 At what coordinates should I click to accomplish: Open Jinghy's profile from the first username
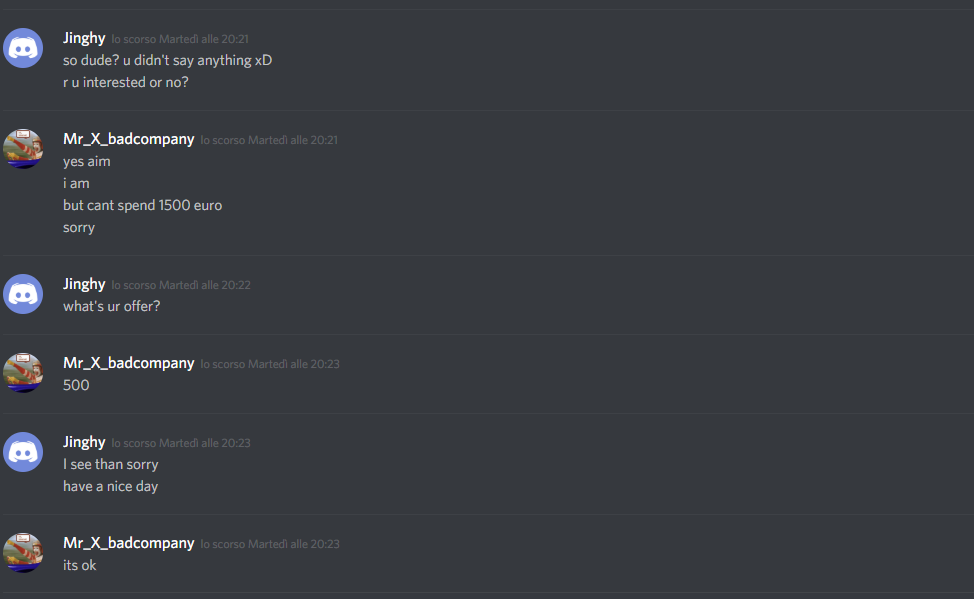(x=84, y=39)
